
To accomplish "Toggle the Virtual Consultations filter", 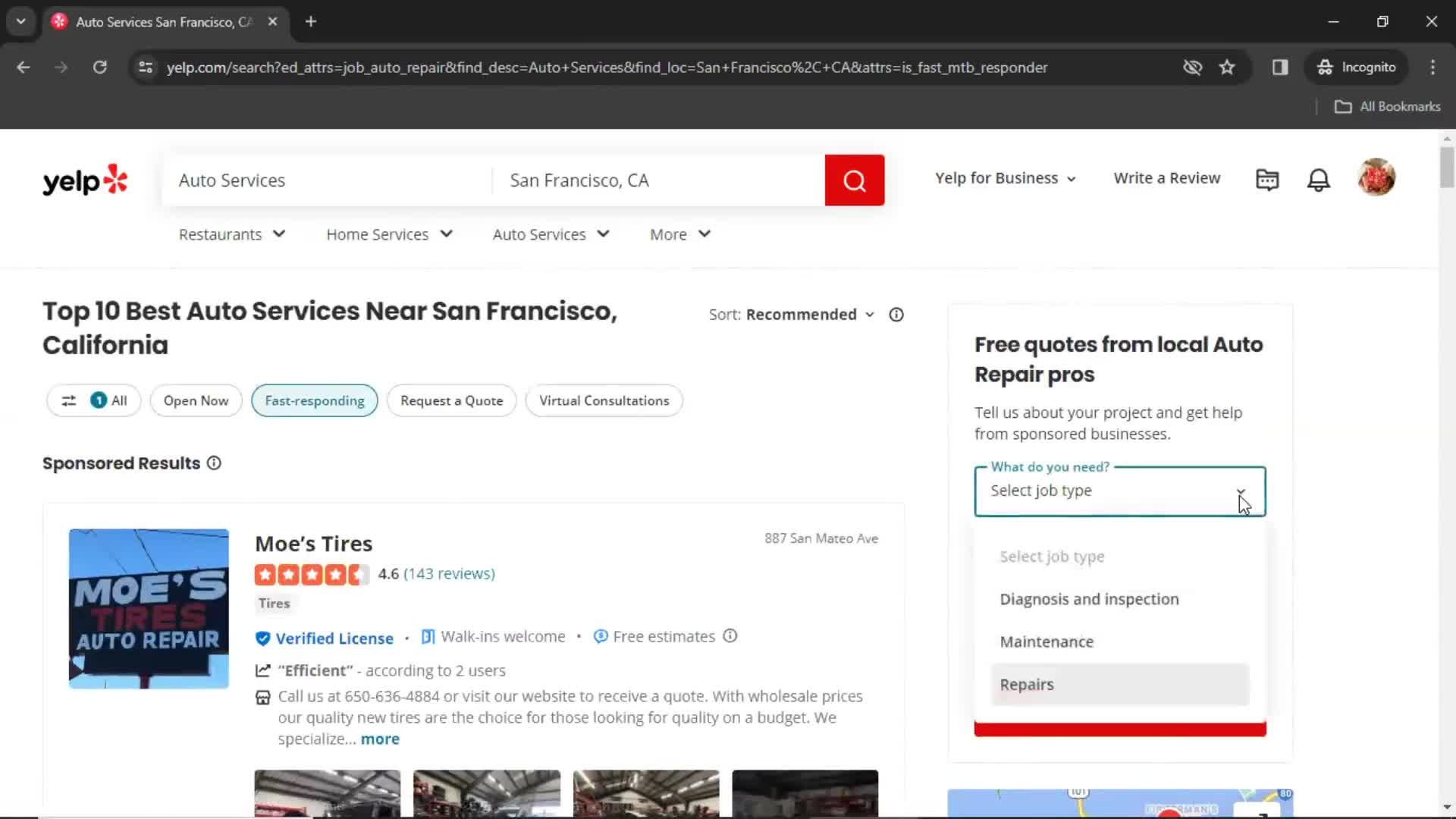I will pos(604,400).
